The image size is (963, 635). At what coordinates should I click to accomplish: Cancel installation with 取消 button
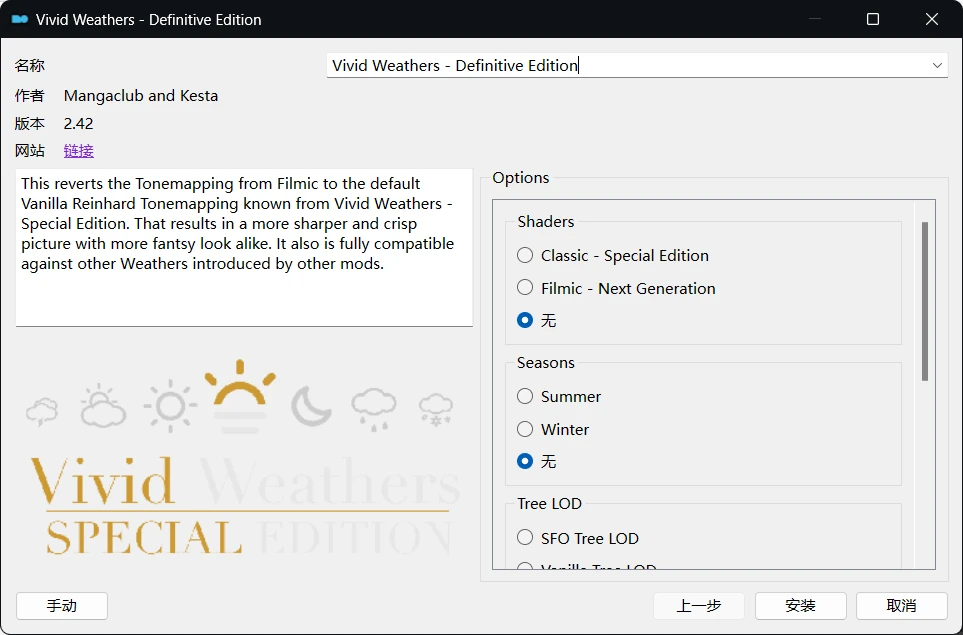click(x=902, y=606)
